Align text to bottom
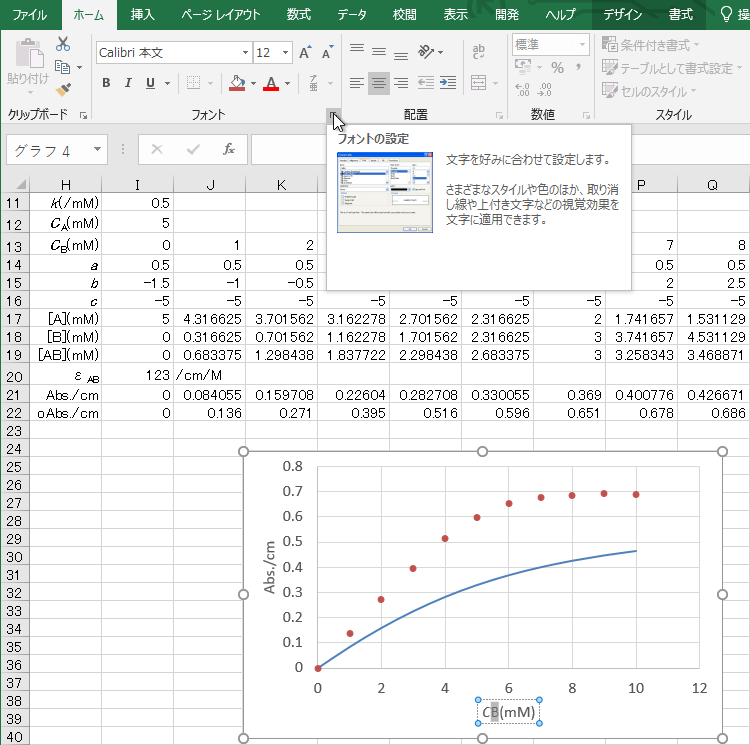The width and height of the screenshot is (750, 745). pos(401,54)
